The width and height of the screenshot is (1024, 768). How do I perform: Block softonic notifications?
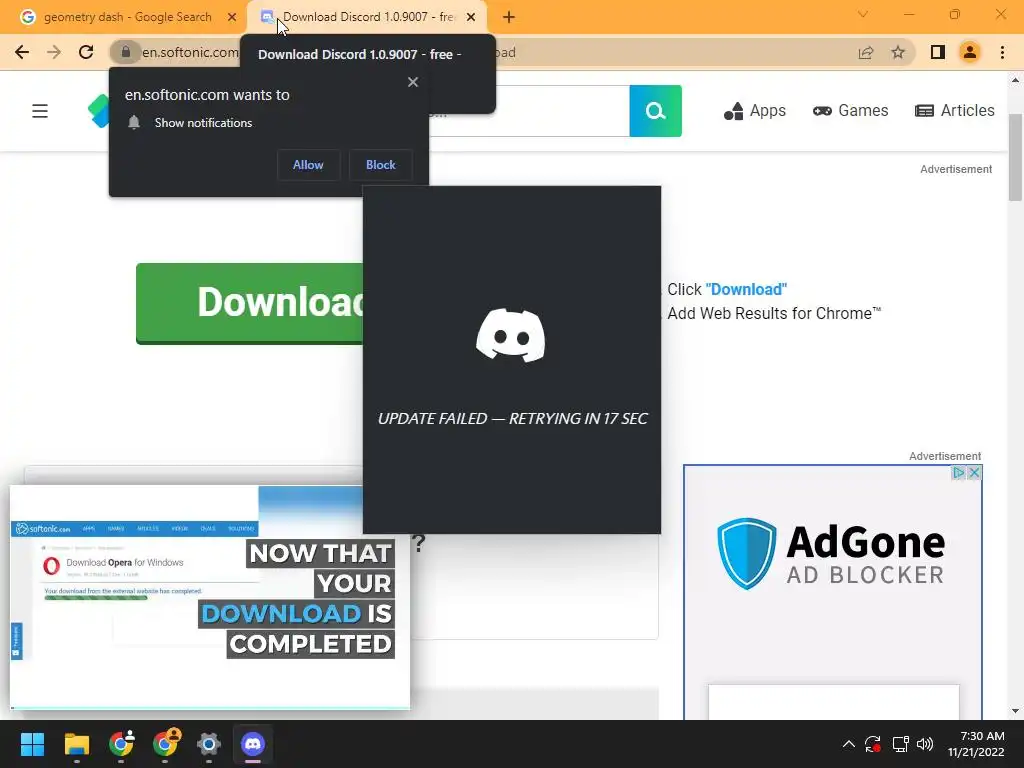381,165
